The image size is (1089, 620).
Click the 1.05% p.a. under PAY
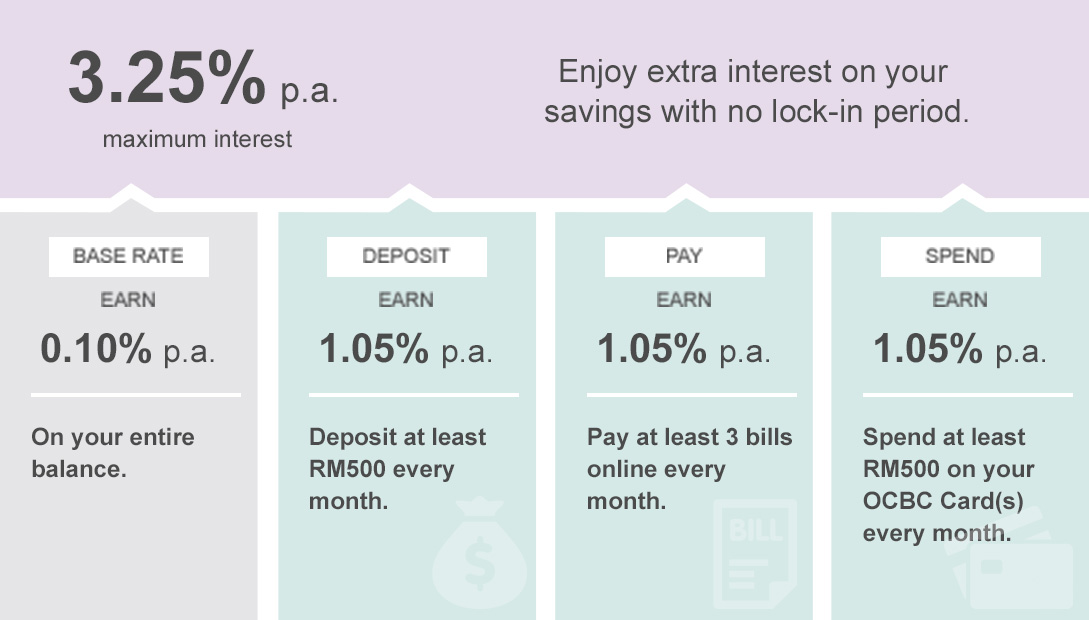point(684,349)
